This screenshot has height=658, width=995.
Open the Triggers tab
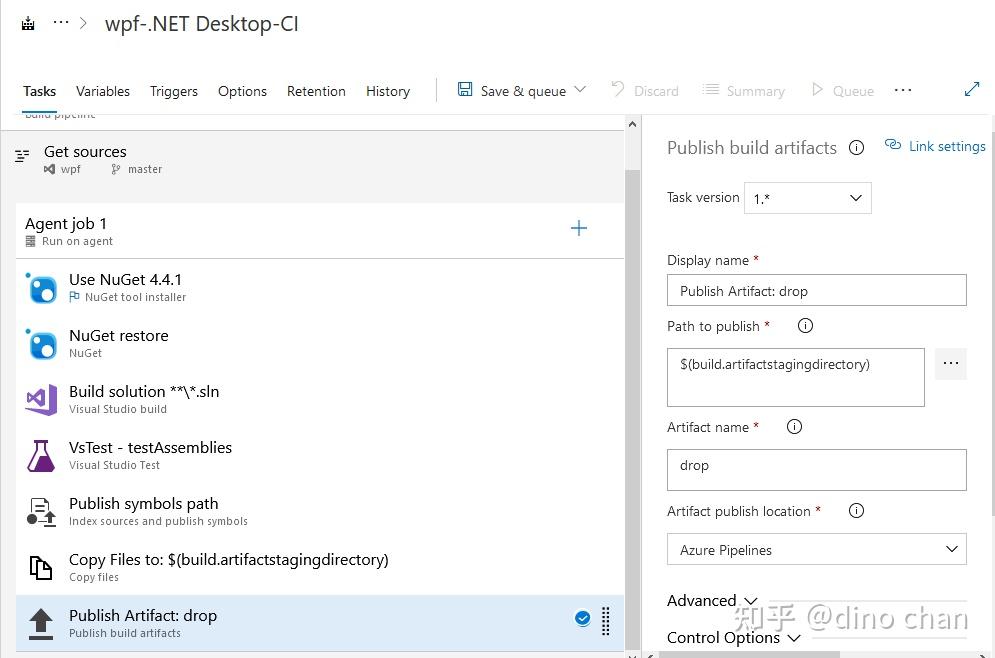[174, 91]
